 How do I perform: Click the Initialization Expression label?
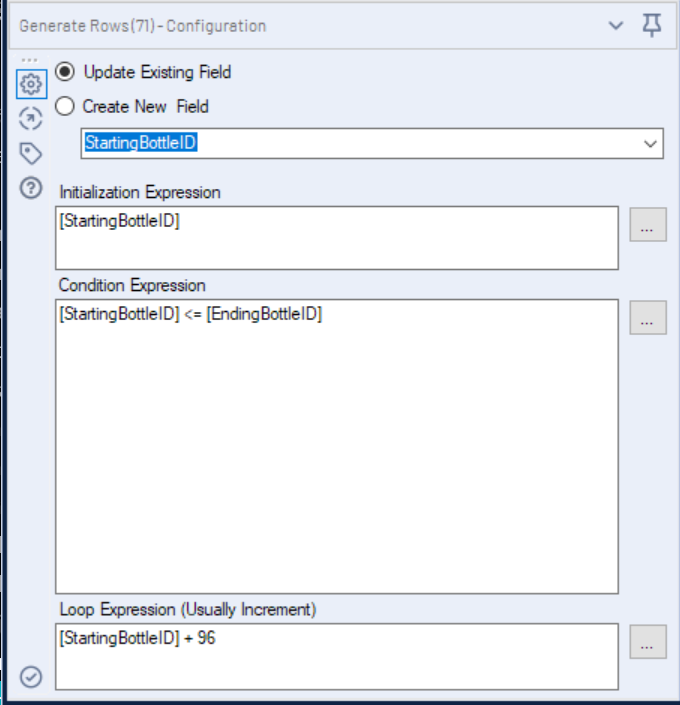point(140,192)
